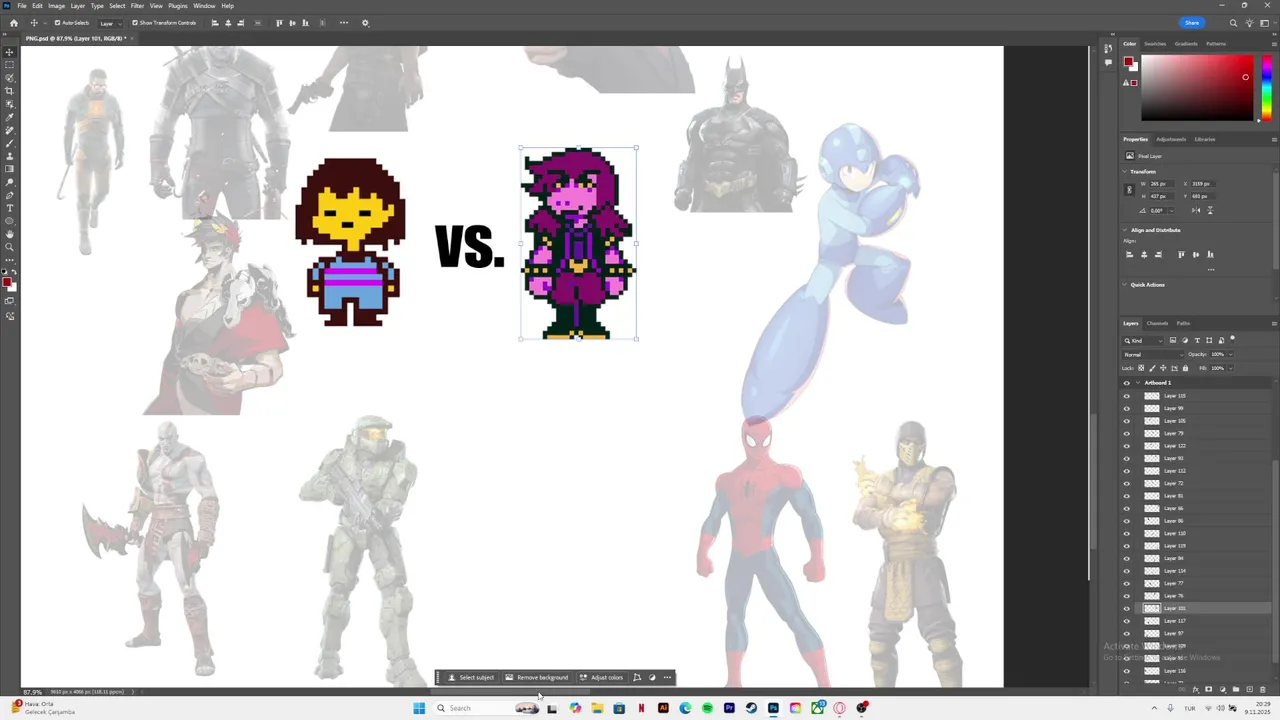Click Select subject in contextual bar
This screenshot has width=1280, height=720.
(471, 678)
